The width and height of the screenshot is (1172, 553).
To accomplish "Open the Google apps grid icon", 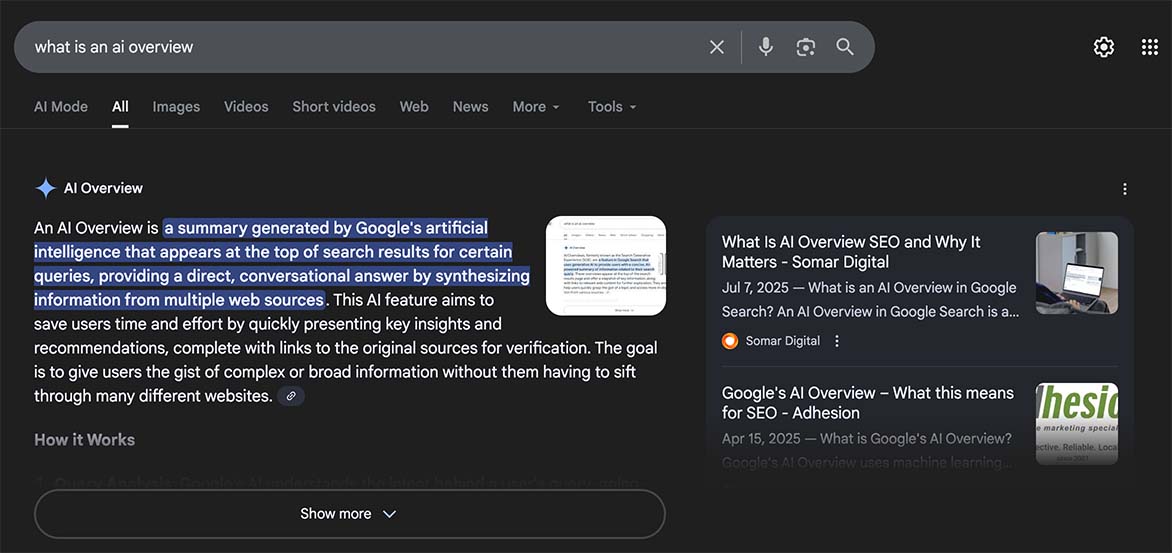I will pyautogui.click(x=1149, y=47).
